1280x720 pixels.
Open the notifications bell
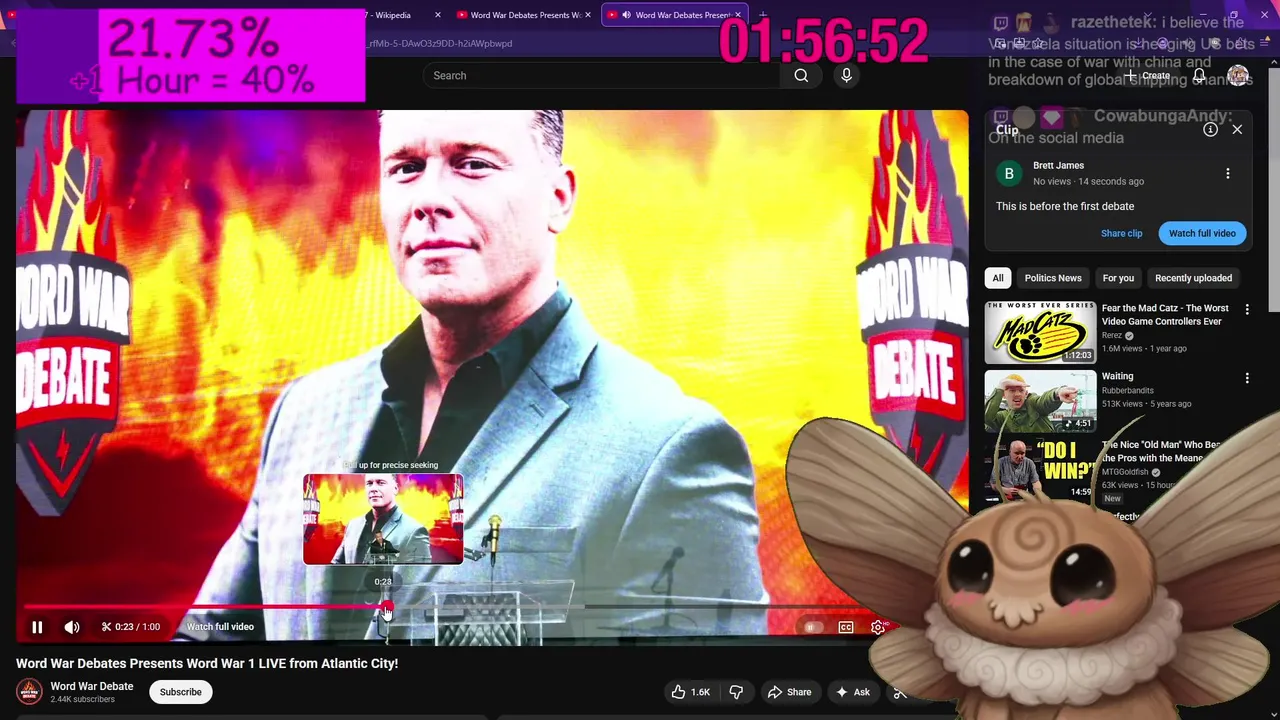coord(1199,75)
